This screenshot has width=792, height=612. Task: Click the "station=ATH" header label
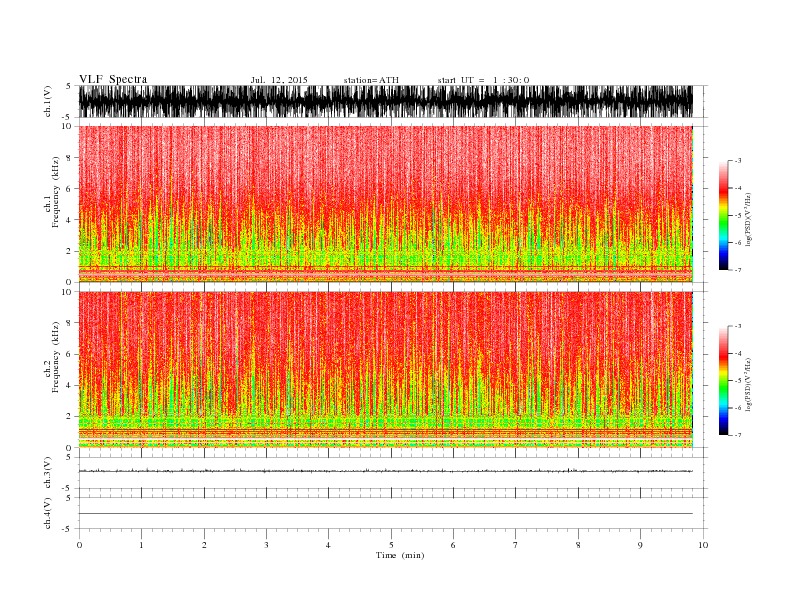(371, 80)
